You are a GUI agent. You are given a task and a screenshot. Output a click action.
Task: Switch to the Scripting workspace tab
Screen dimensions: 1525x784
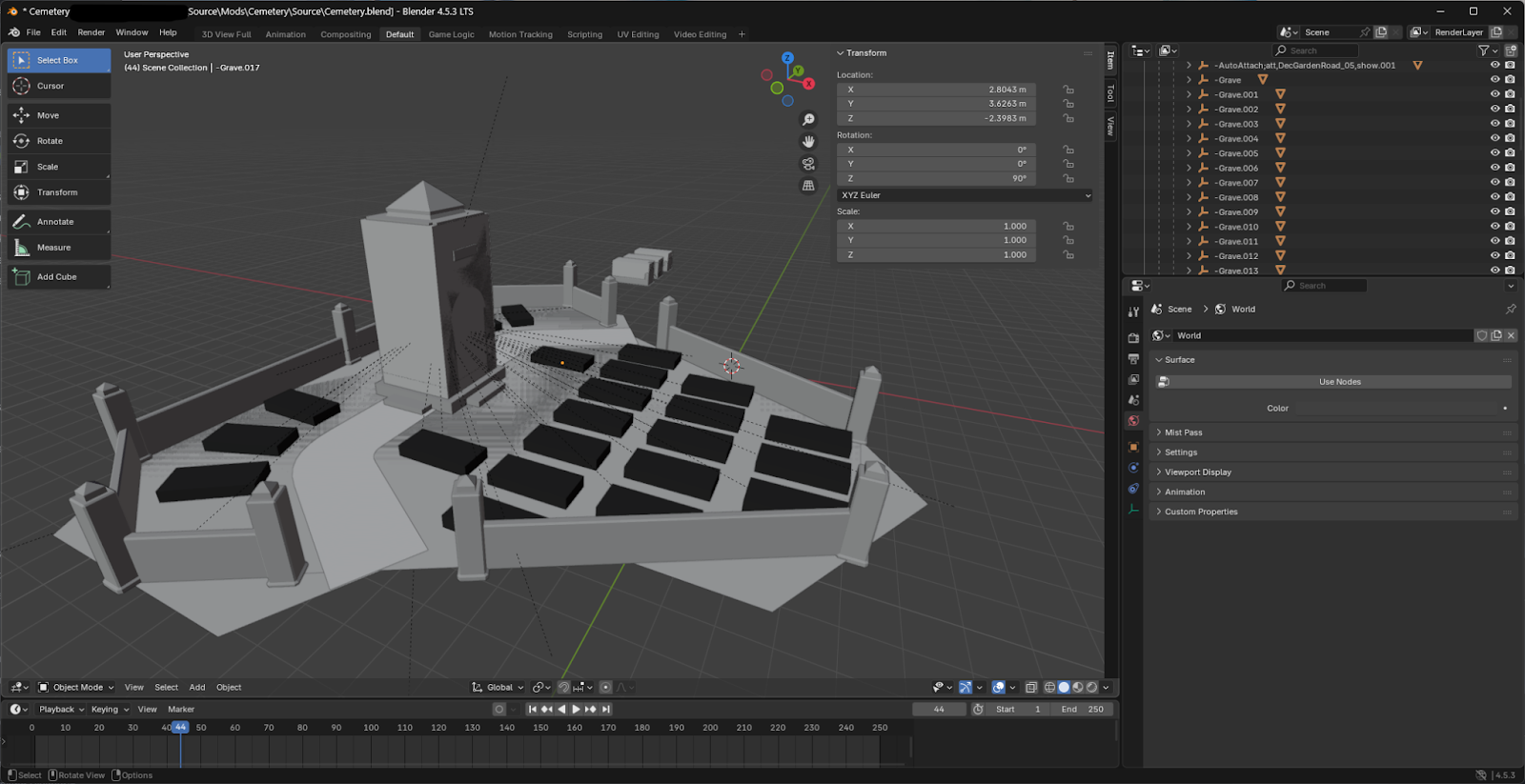[x=584, y=34]
